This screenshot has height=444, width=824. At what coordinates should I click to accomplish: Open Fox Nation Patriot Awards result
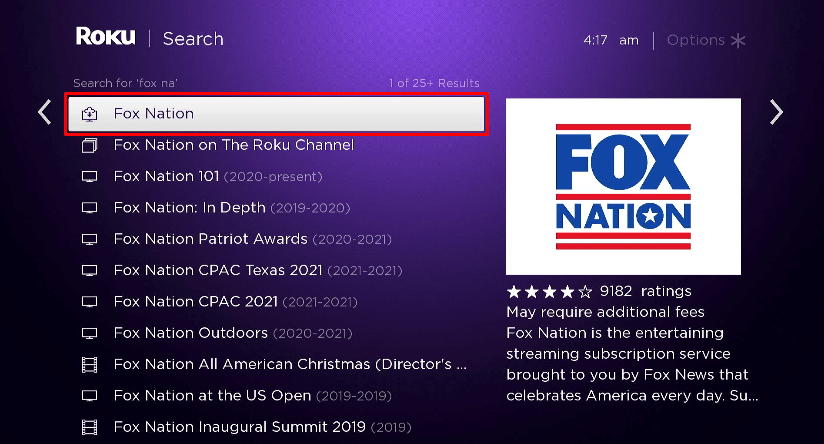[211, 239]
